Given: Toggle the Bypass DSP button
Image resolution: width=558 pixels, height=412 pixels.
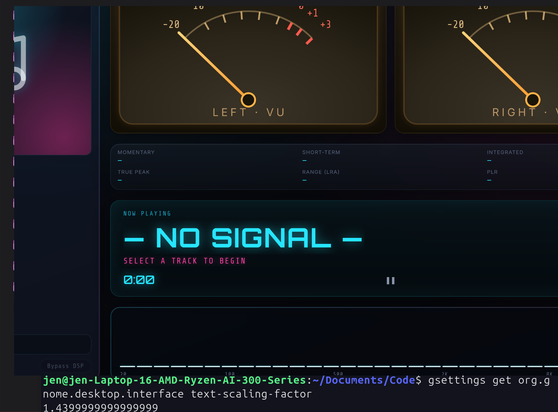Looking at the screenshot, I should coord(65,366).
